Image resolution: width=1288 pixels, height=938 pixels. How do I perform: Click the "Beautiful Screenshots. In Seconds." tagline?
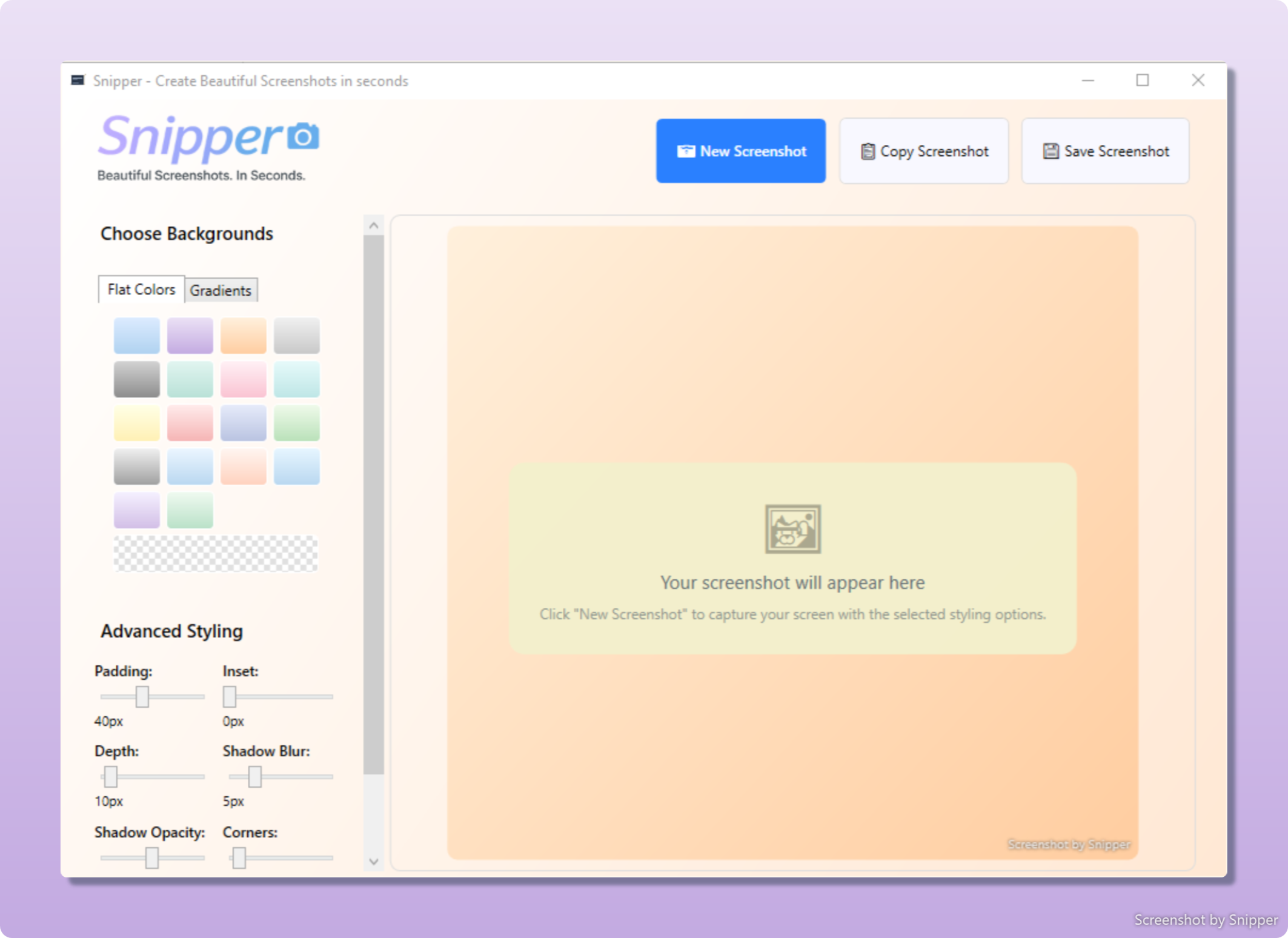pos(201,175)
